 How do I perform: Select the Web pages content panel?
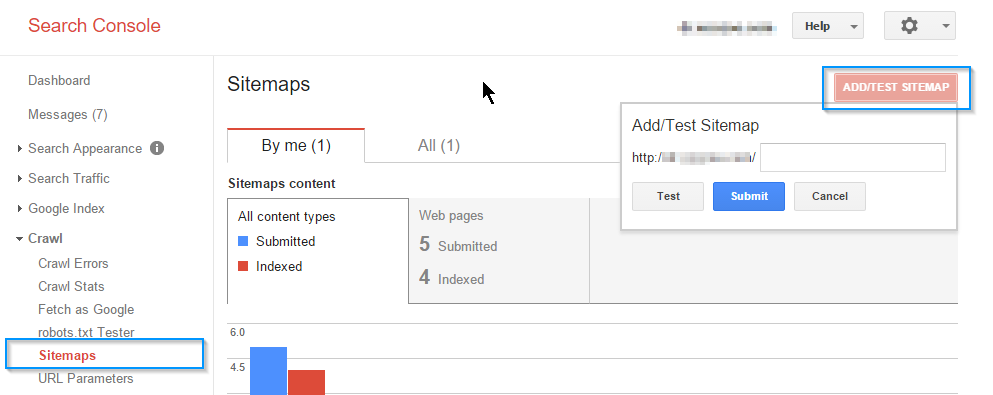tap(499, 251)
